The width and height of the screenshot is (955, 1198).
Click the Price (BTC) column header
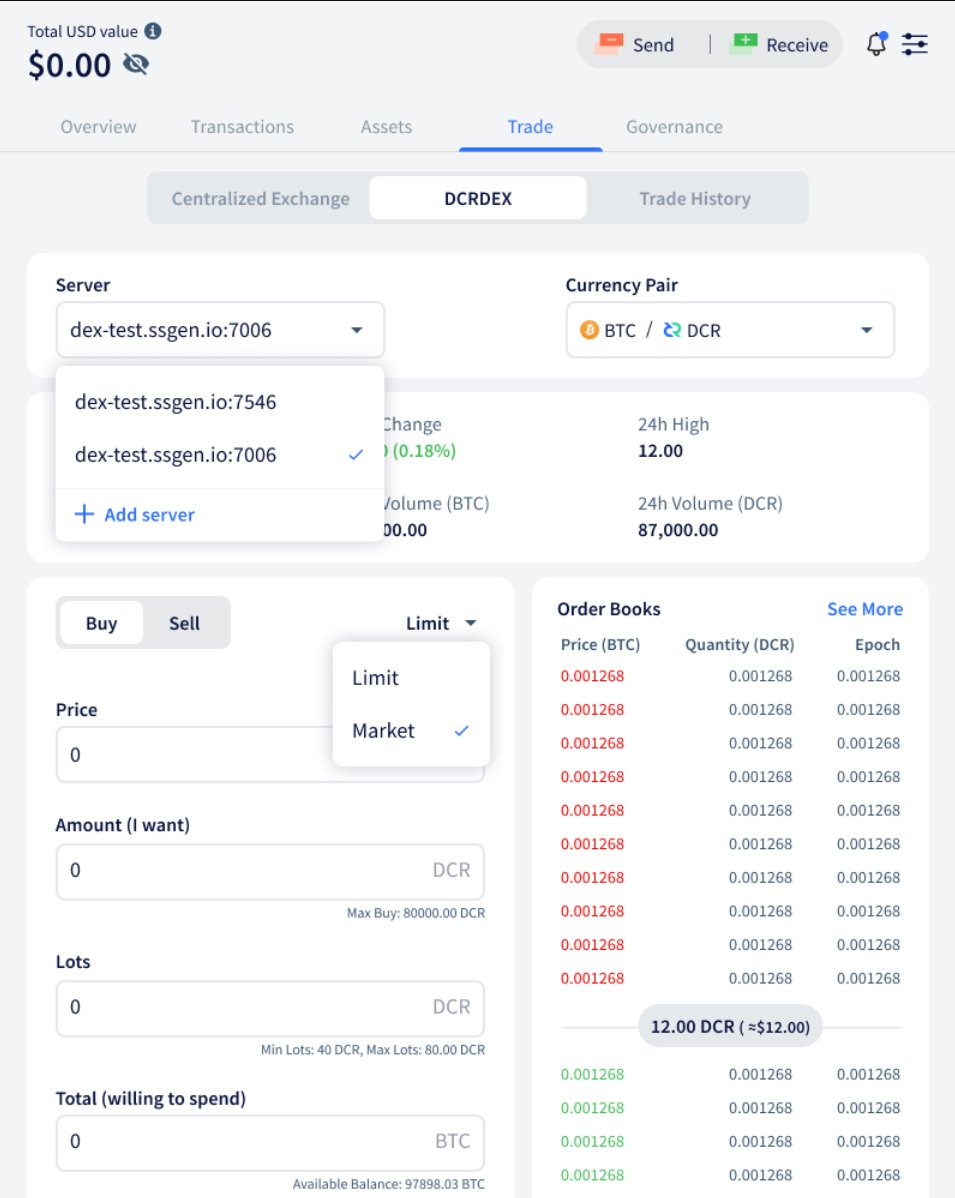[601, 644]
